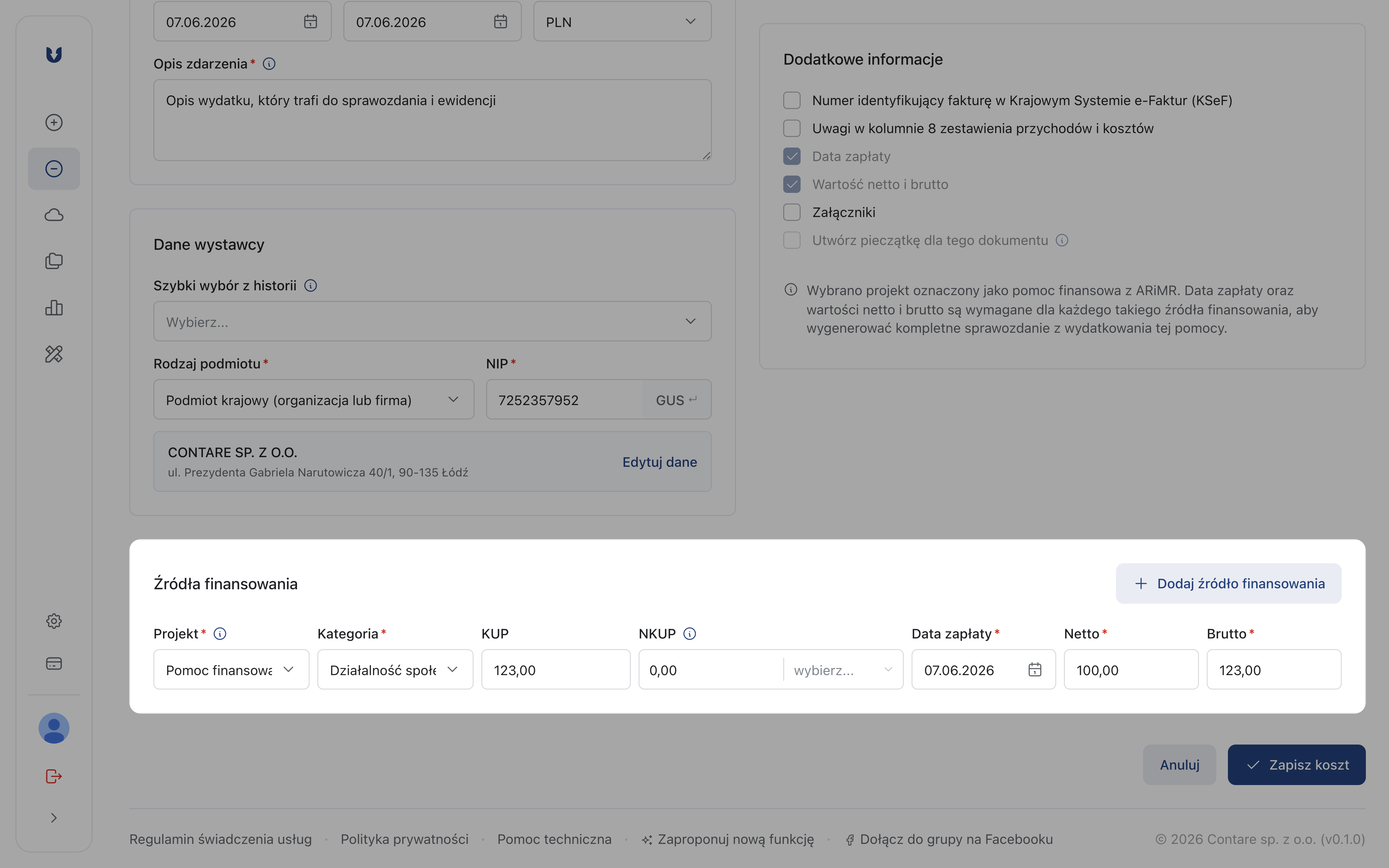Viewport: 1389px width, 868px height.
Task: Open calendar picker of second date field
Action: (x=501, y=22)
